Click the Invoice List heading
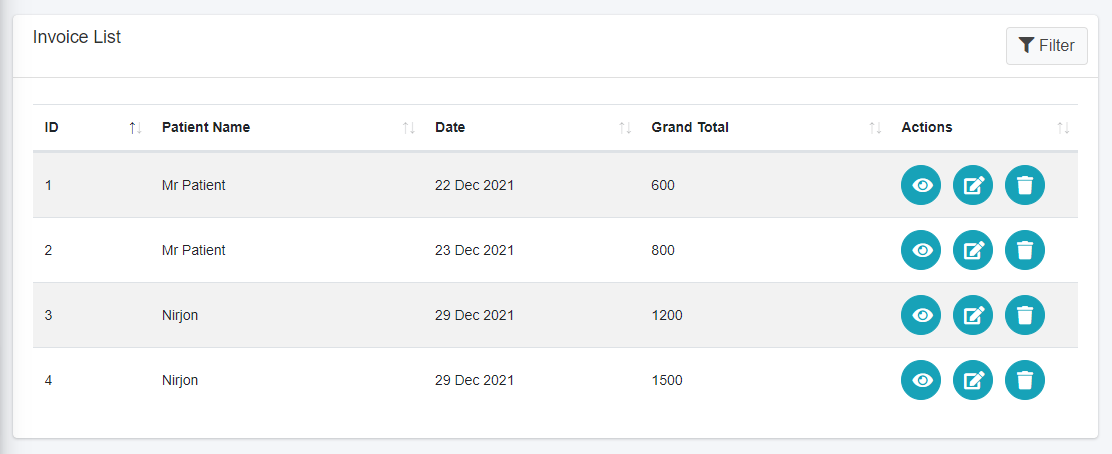 (77, 37)
